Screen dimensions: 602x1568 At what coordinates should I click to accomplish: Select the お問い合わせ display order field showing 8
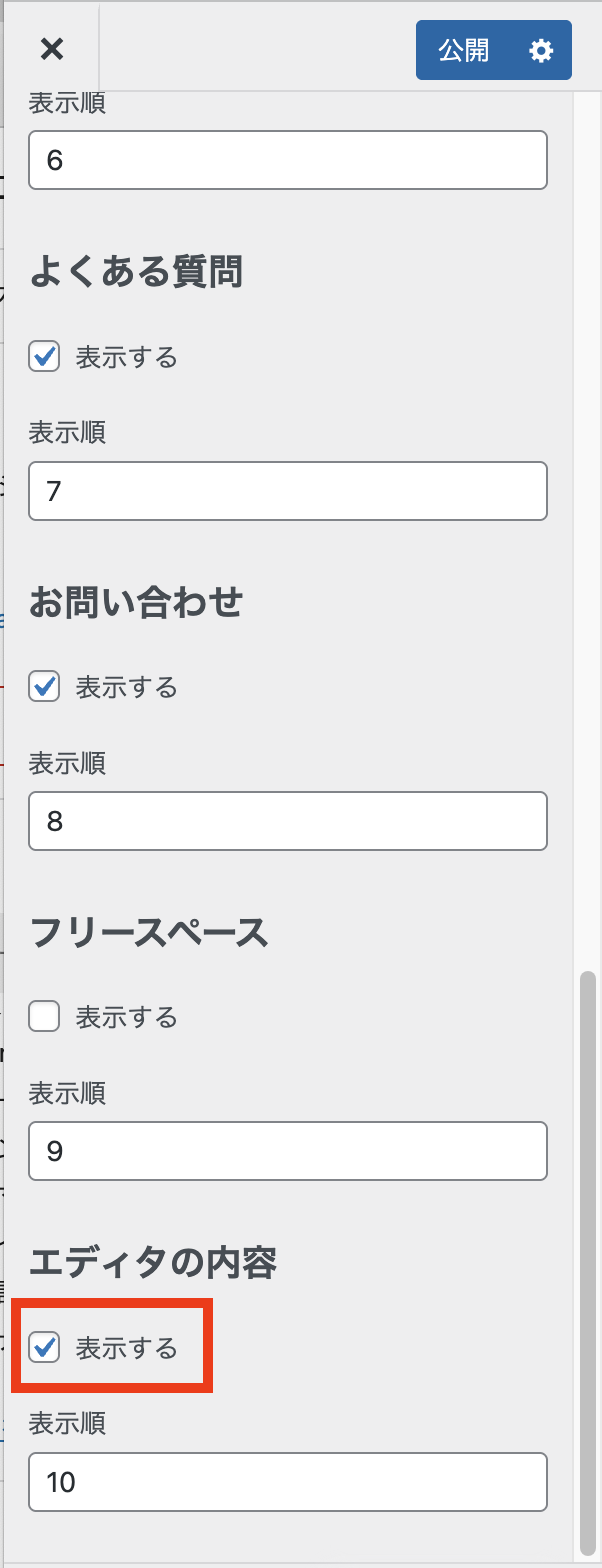click(x=288, y=821)
